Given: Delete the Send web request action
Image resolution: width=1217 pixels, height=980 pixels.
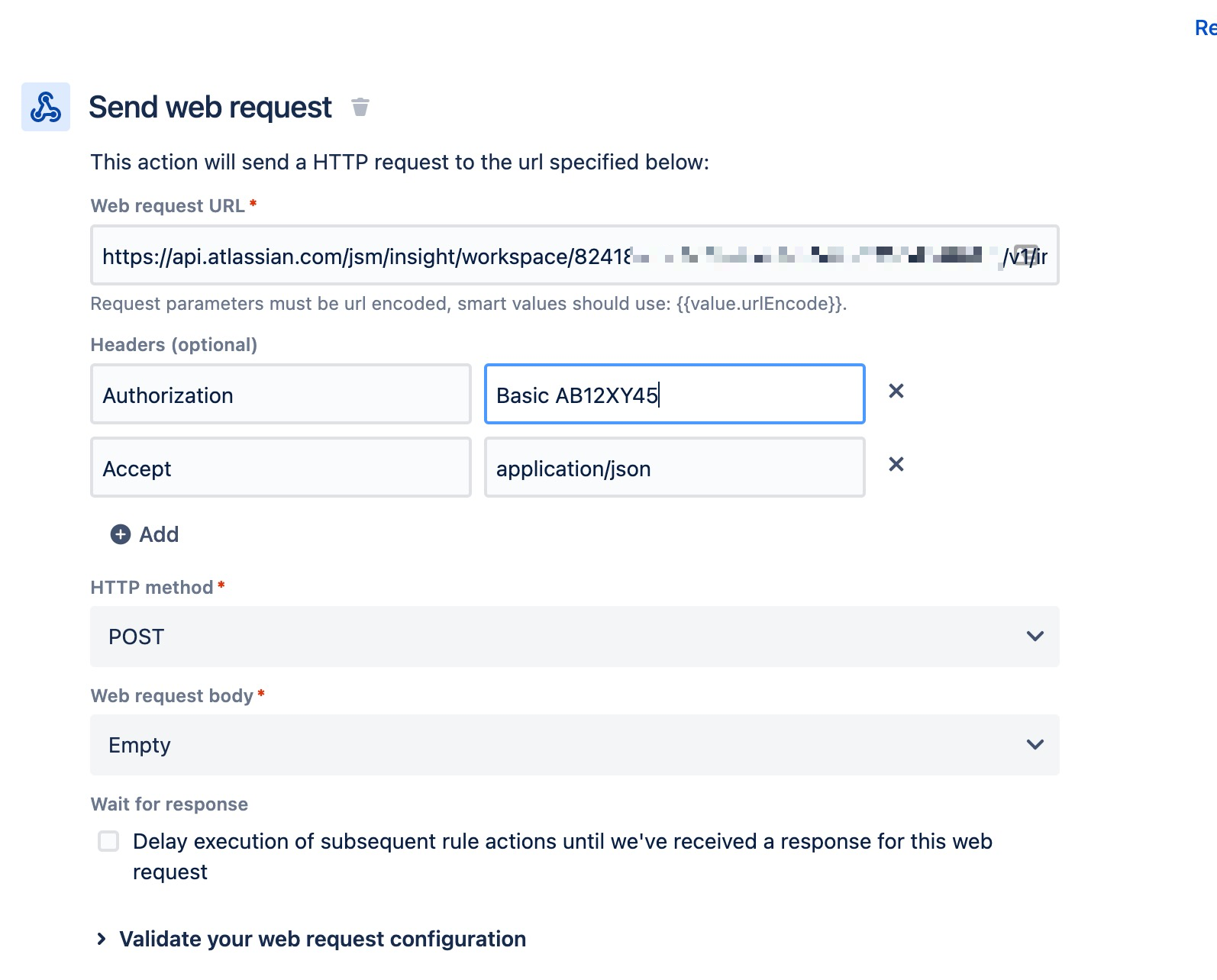Looking at the screenshot, I should coord(360,107).
